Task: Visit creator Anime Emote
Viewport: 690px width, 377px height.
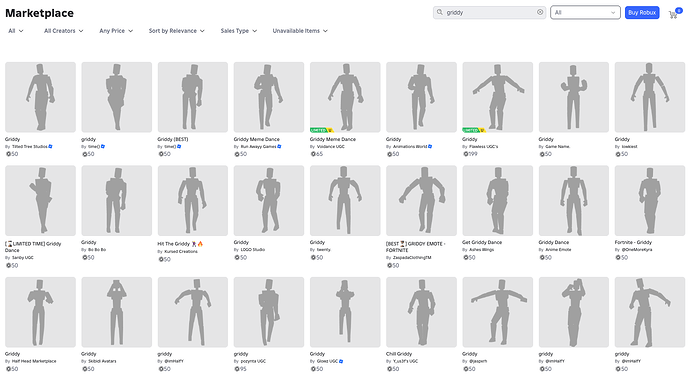Action: click(x=558, y=250)
